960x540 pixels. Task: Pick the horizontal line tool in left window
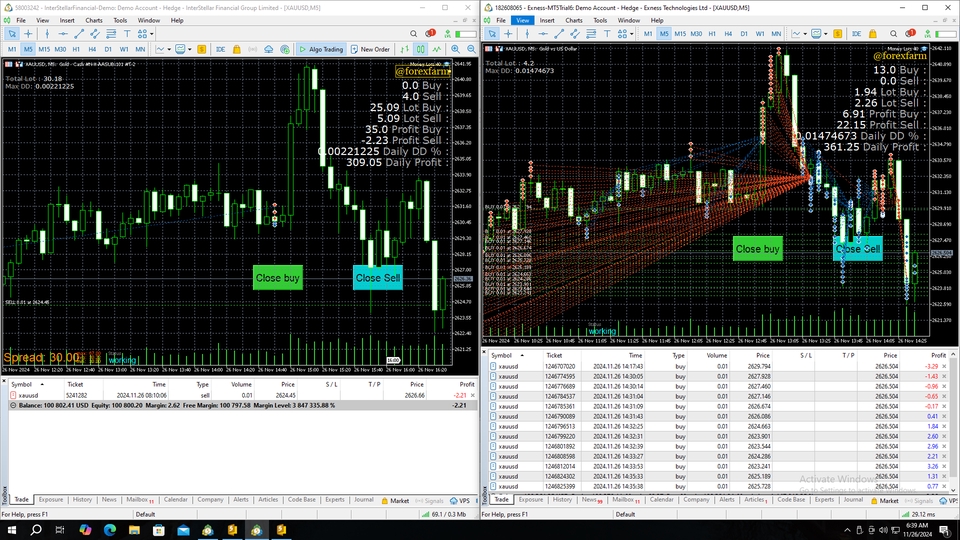(x=63, y=34)
